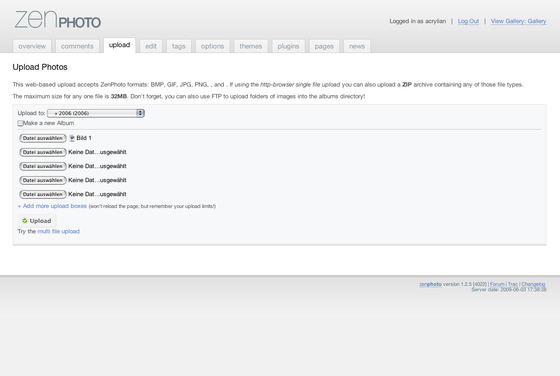Viewport: 560px width, 376px height.
Task: Select the upload tab
Action: pyautogui.click(x=119, y=45)
